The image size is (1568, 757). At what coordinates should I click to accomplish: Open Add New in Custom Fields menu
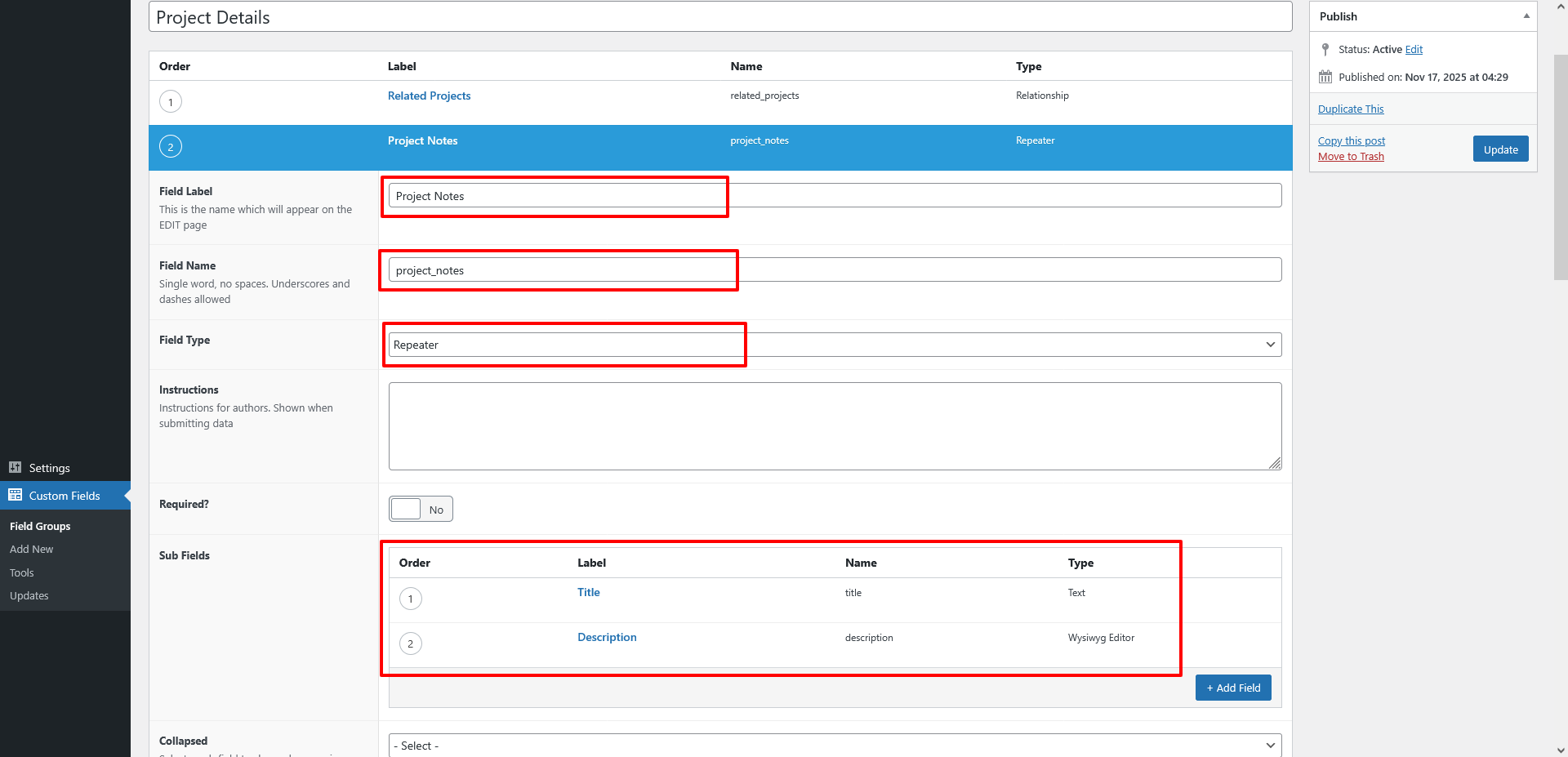click(31, 550)
